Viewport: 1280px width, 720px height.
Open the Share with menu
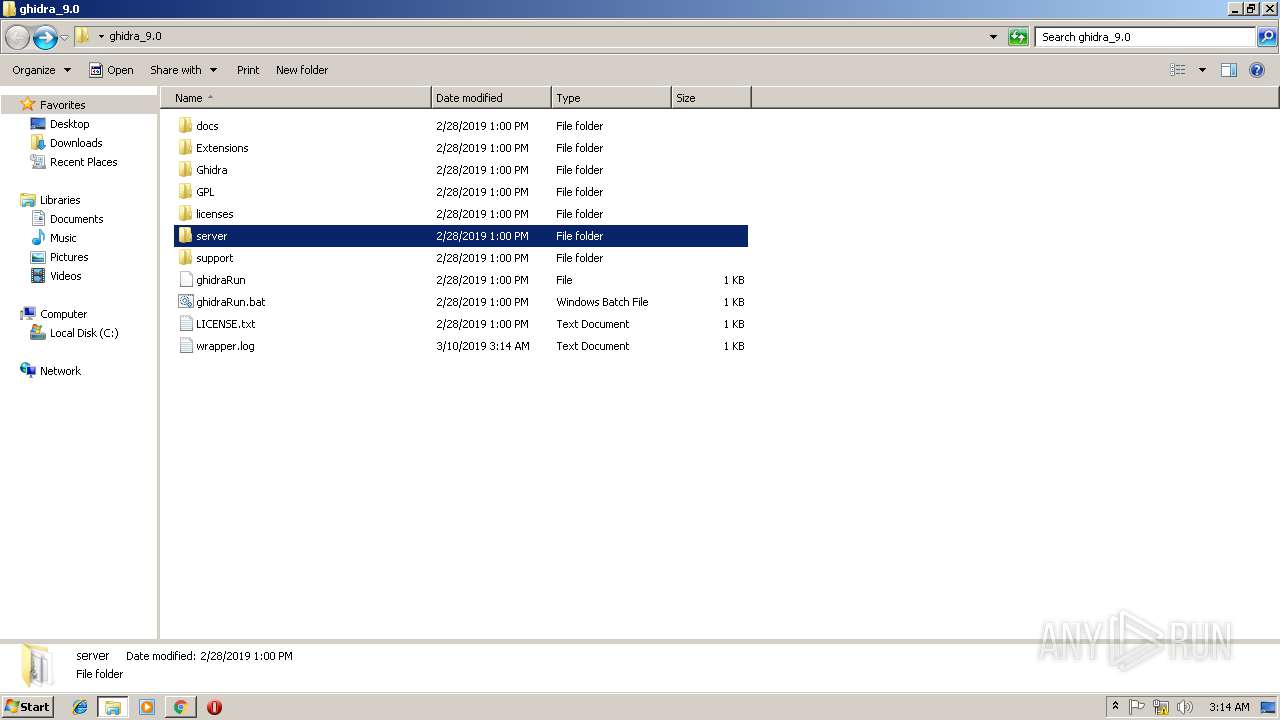coord(183,70)
